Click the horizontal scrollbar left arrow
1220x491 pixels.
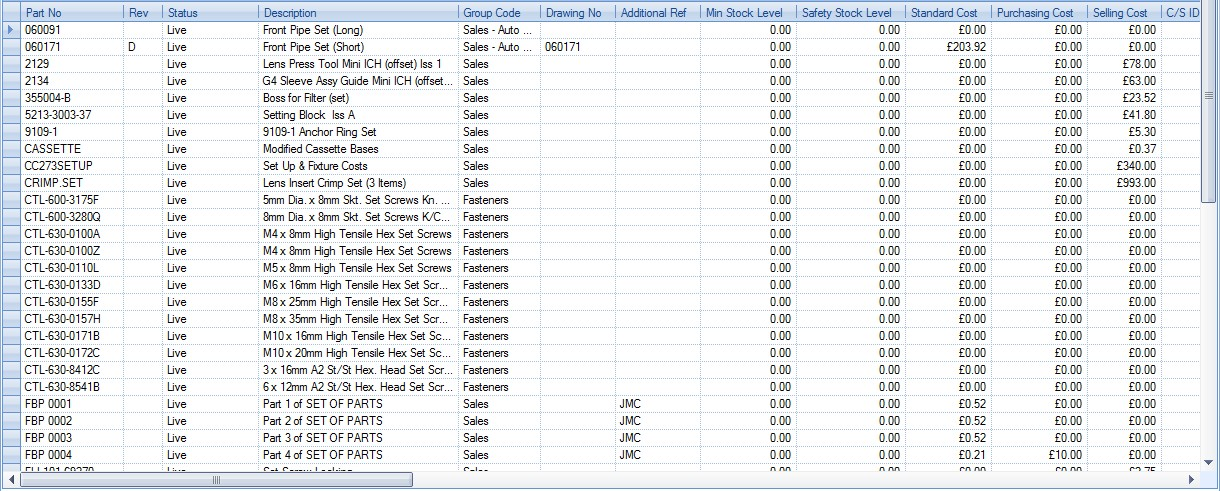click(x=10, y=481)
